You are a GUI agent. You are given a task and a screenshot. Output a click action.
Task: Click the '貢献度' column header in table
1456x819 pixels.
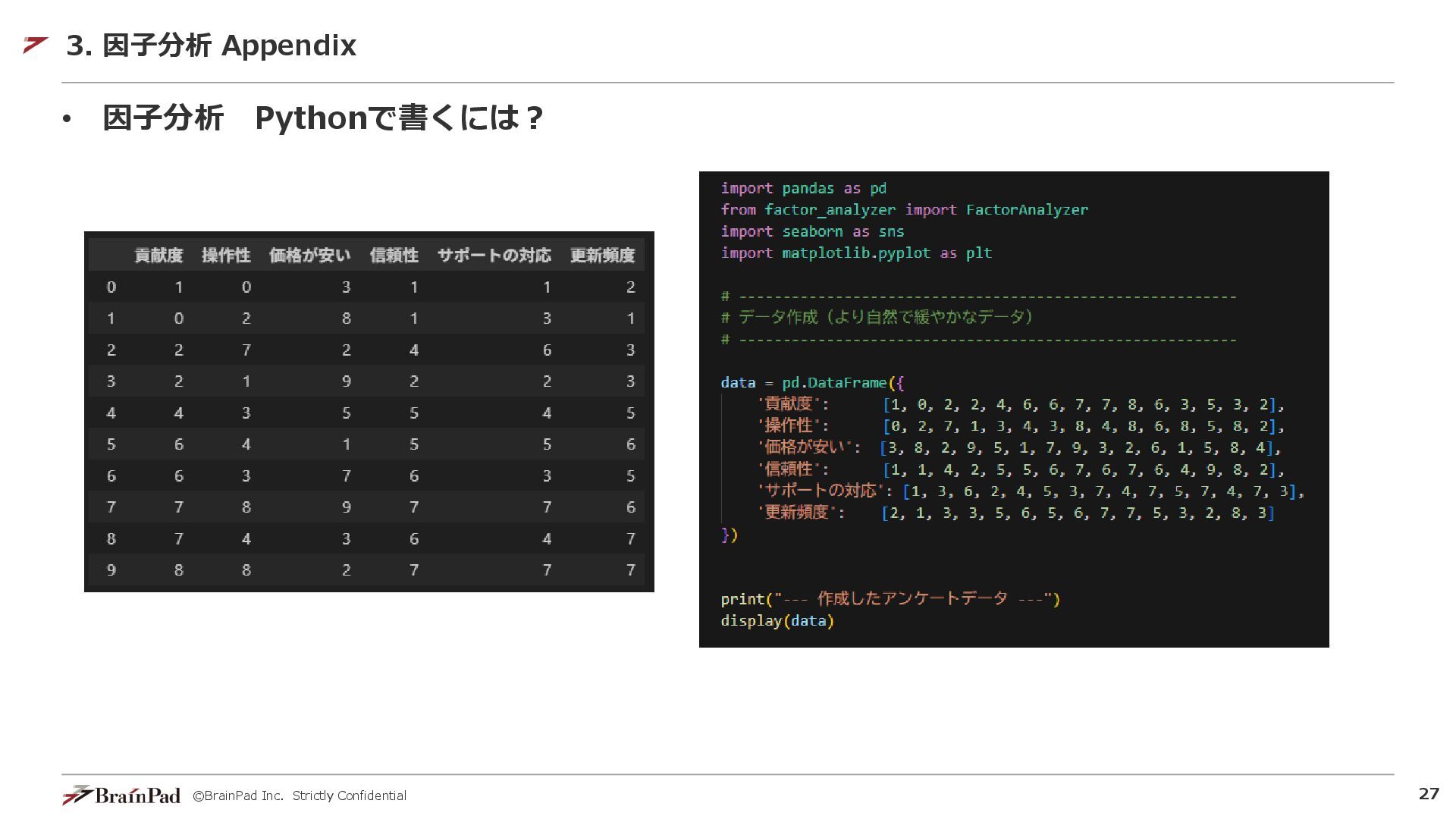click(x=158, y=256)
